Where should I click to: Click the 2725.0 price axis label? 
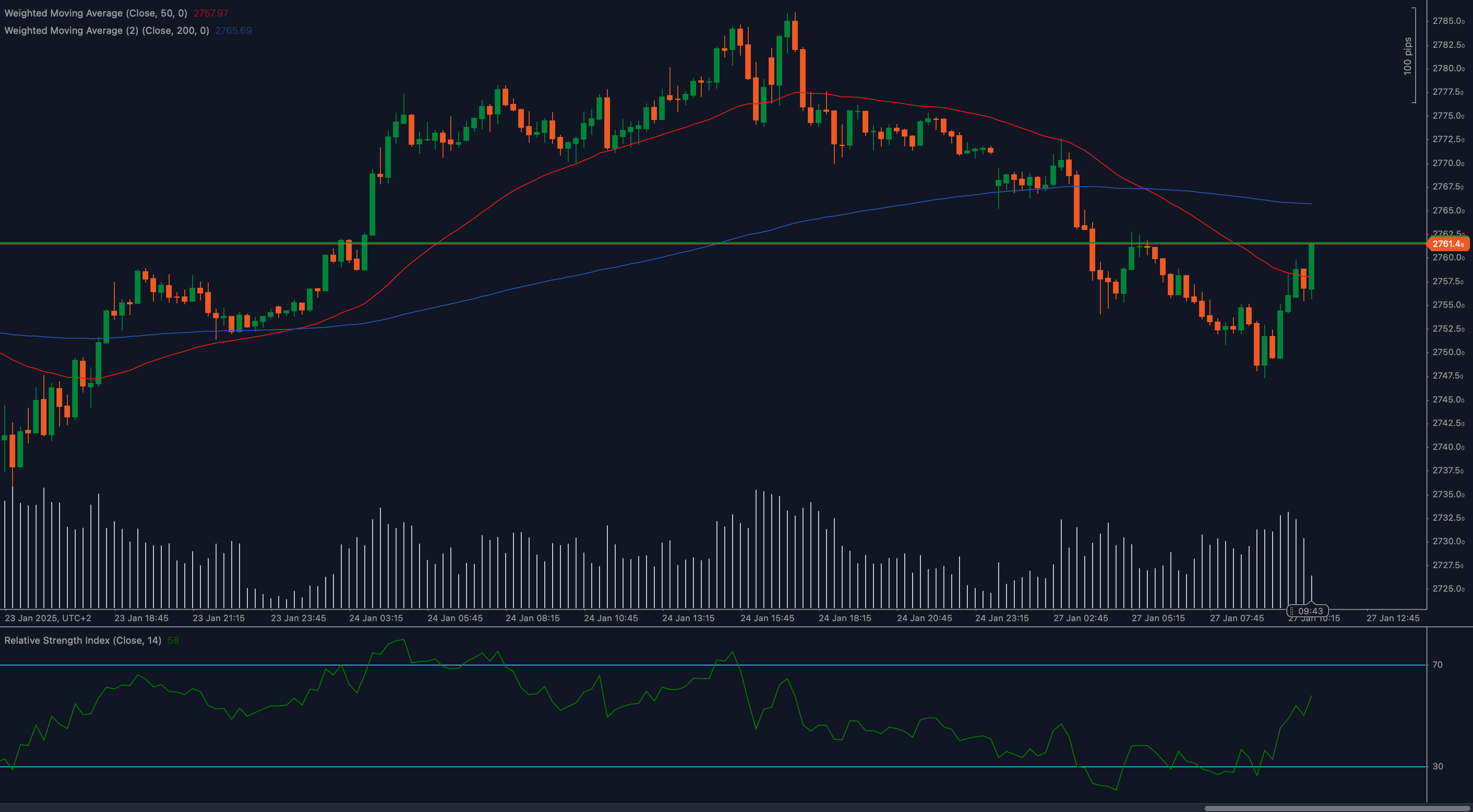coord(1448,589)
